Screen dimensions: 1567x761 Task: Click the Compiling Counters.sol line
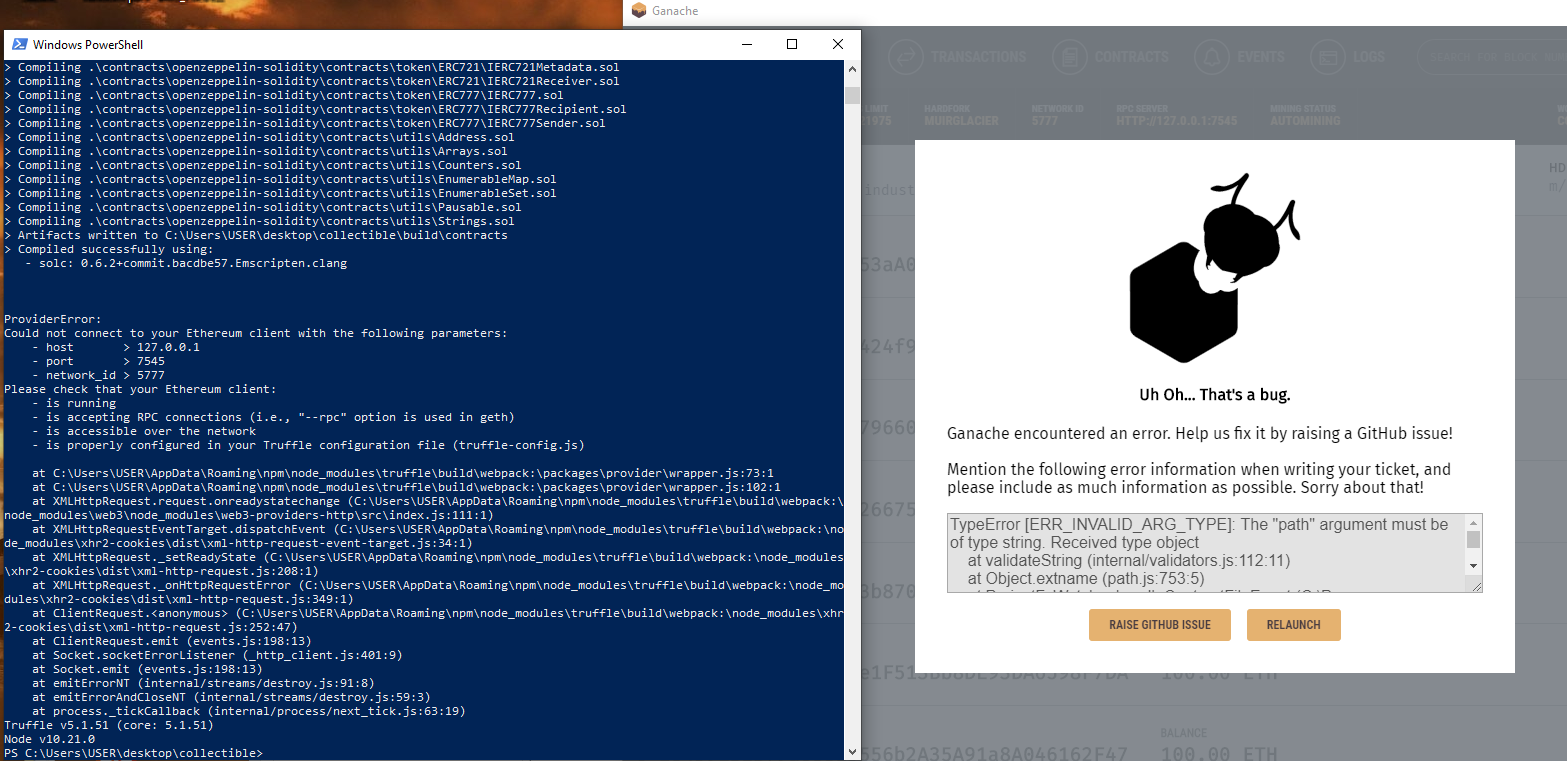click(263, 165)
